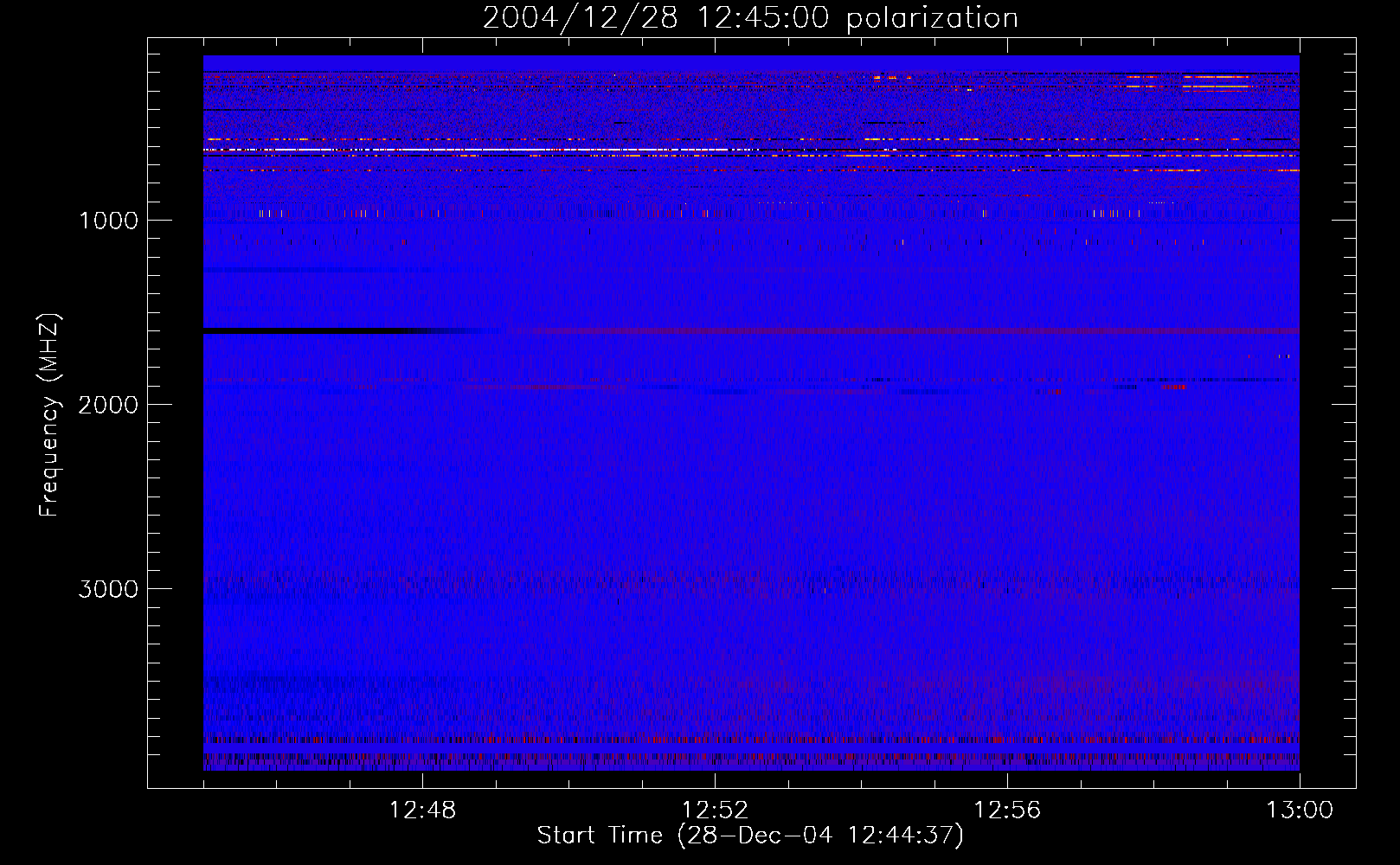Click the 'Start Time (28-Dec-04 12:44:37)' label
The width and height of the screenshot is (1400, 865).
[x=750, y=836]
